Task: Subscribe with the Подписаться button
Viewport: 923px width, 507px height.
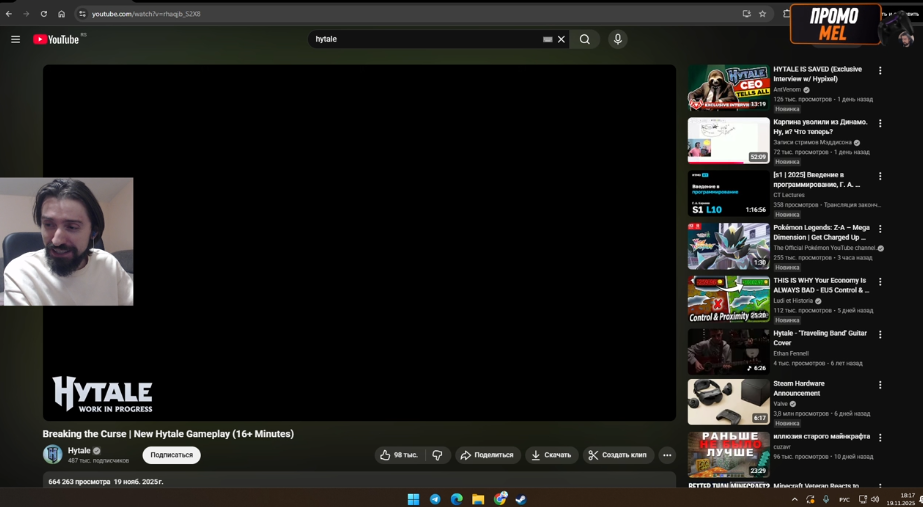Action: pos(171,455)
